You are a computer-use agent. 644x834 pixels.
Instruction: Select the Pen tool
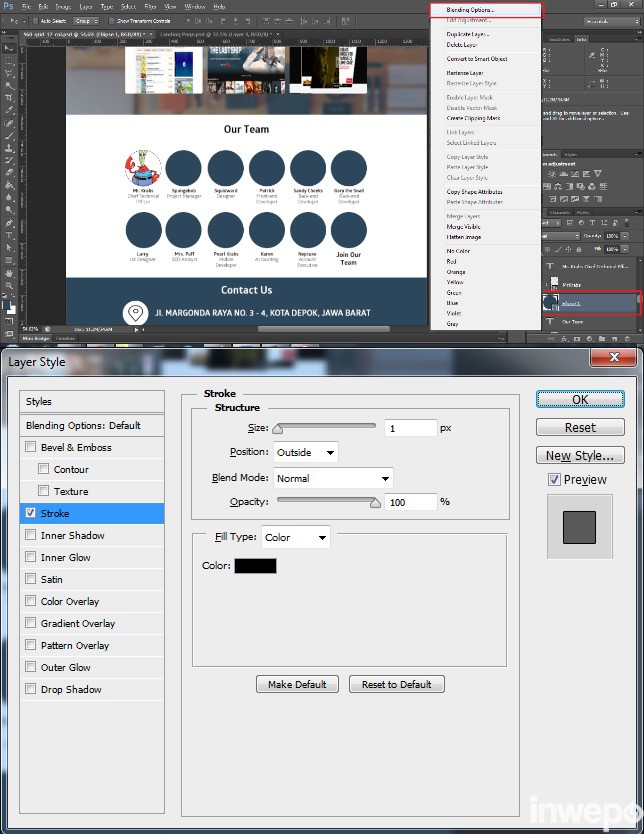pyautogui.click(x=9, y=223)
